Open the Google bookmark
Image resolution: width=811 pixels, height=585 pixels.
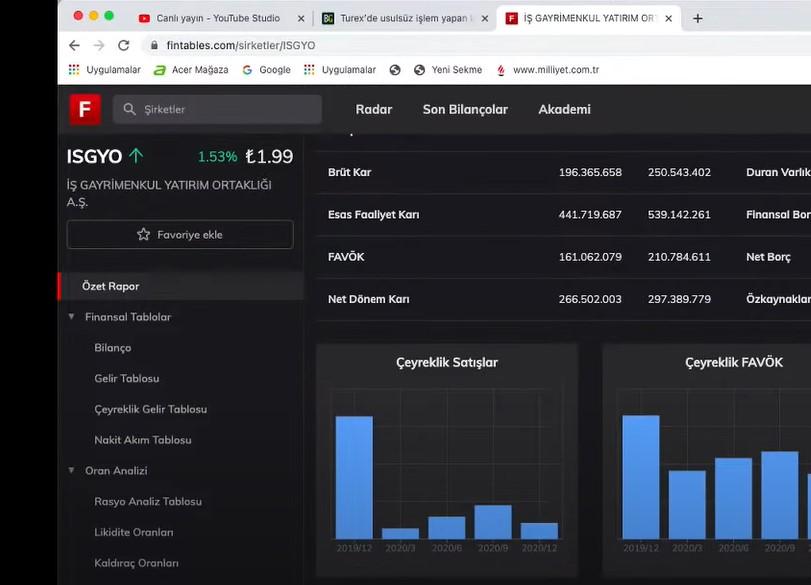point(266,70)
